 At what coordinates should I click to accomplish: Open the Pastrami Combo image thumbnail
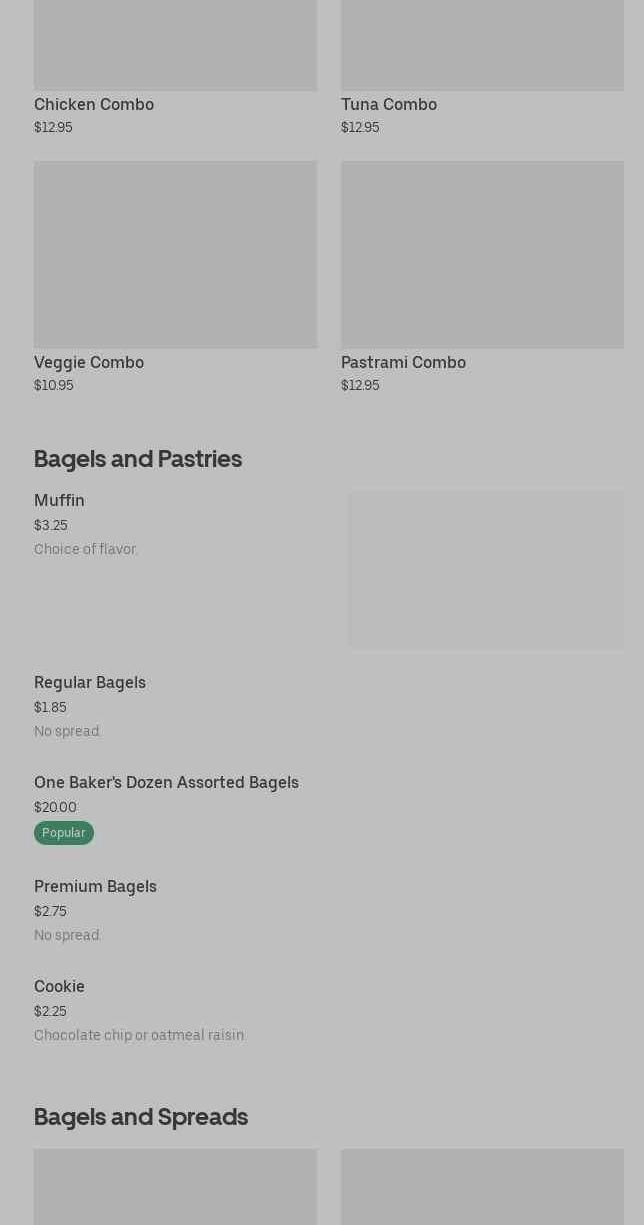coord(482,254)
